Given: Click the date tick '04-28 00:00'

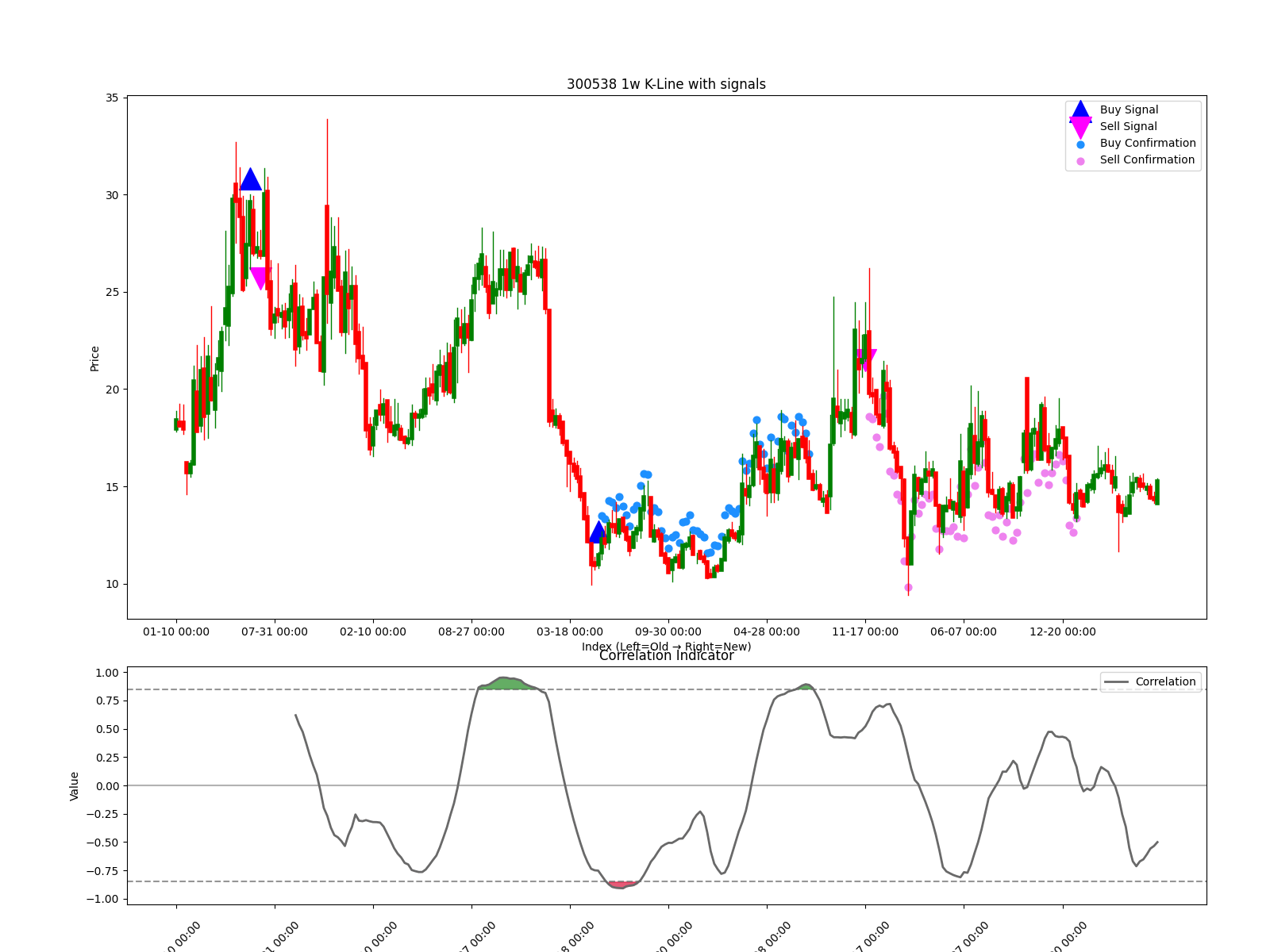Looking at the screenshot, I should coord(767,632).
